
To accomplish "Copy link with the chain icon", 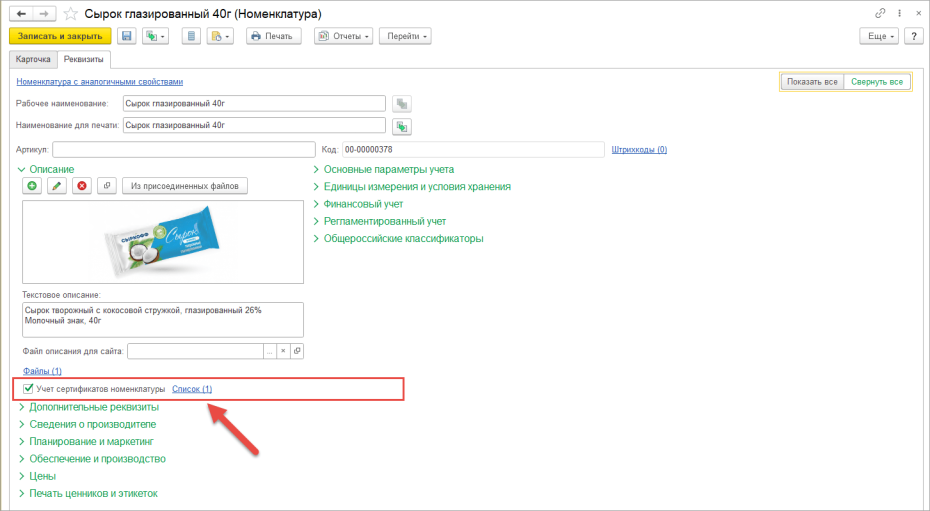I will coord(880,13).
